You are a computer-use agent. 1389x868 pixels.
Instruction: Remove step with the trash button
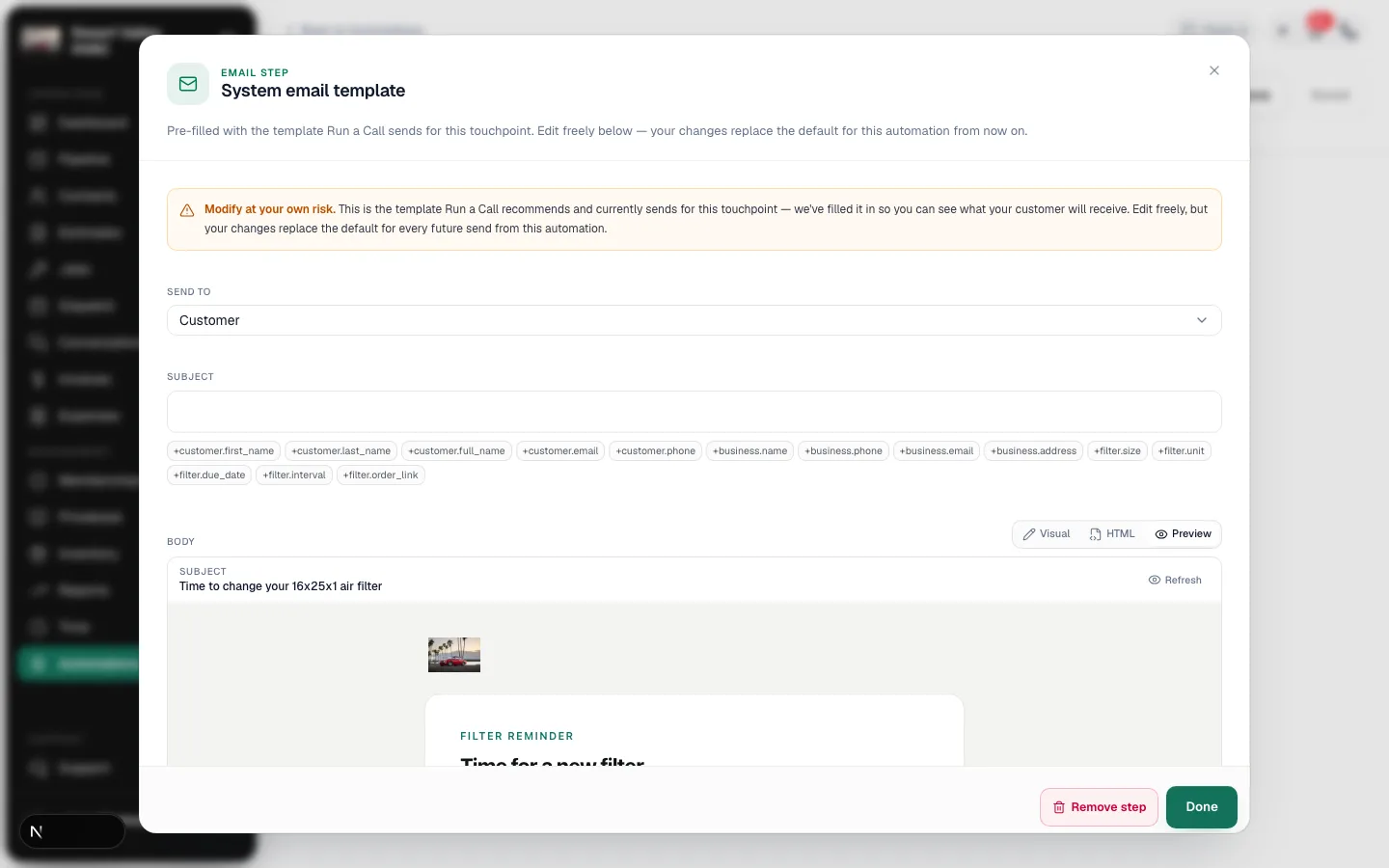click(x=1099, y=807)
